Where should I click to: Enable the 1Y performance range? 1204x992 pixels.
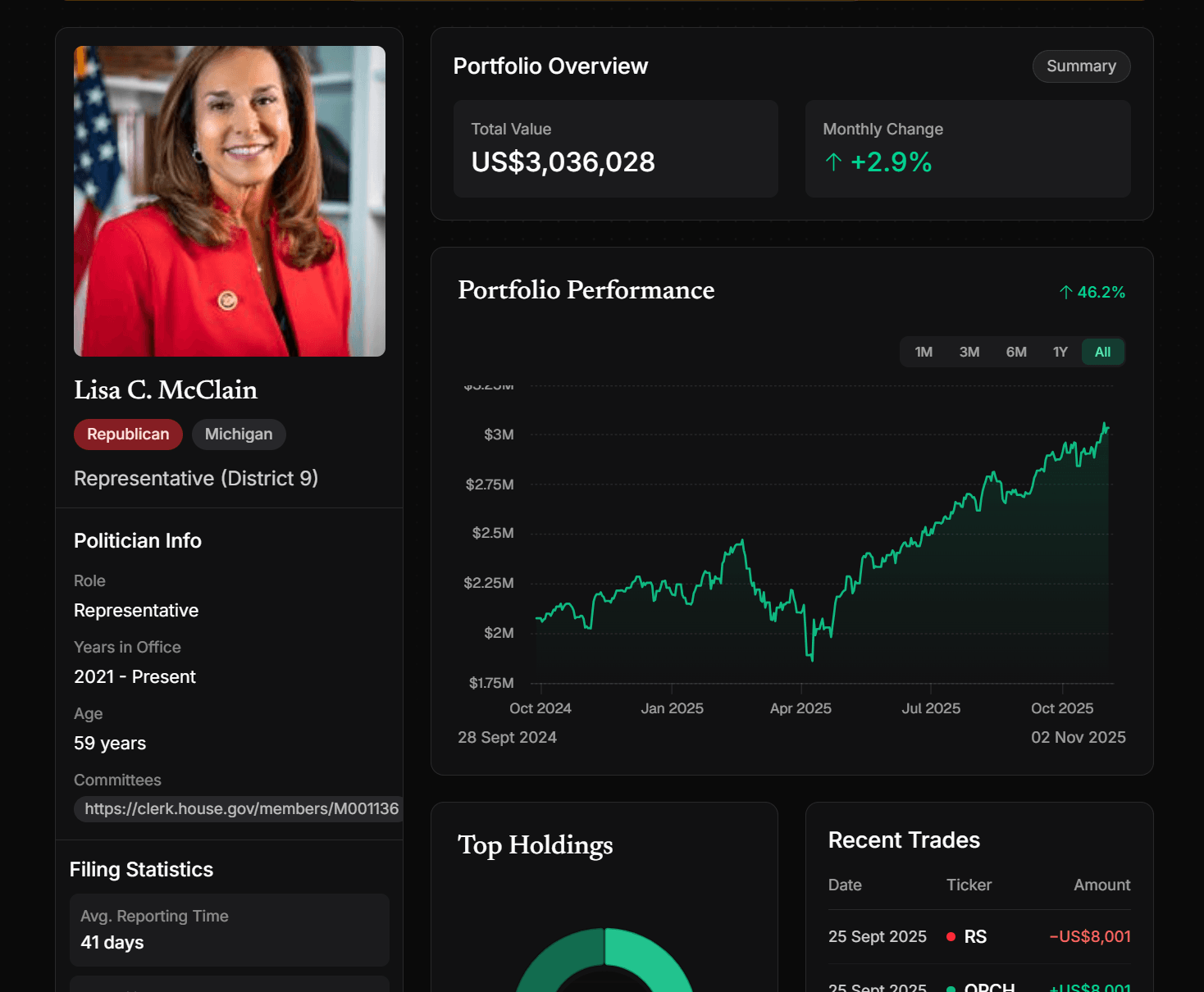tap(1060, 351)
